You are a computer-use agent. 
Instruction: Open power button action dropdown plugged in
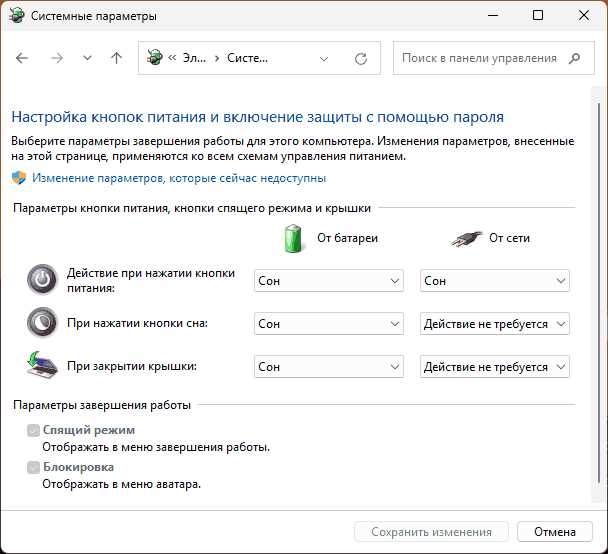[495, 281]
